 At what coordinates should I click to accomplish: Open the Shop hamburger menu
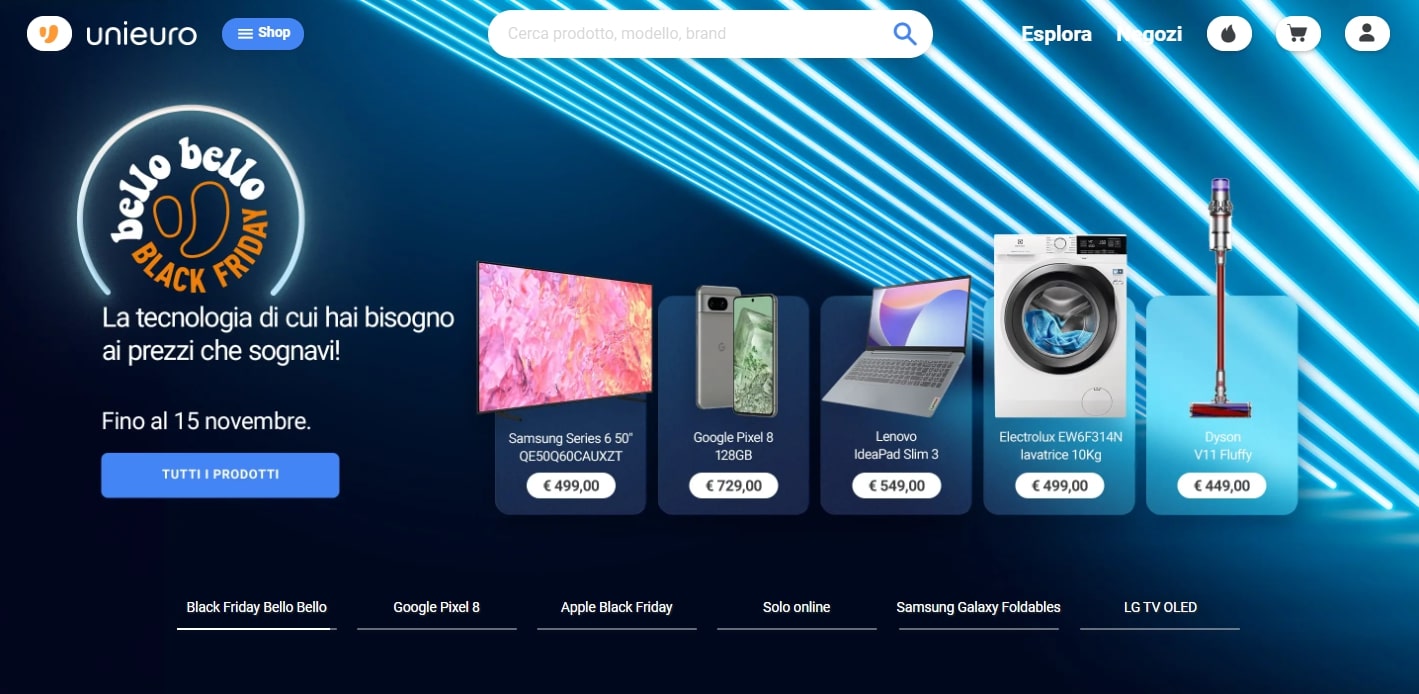tap(263, 34)
